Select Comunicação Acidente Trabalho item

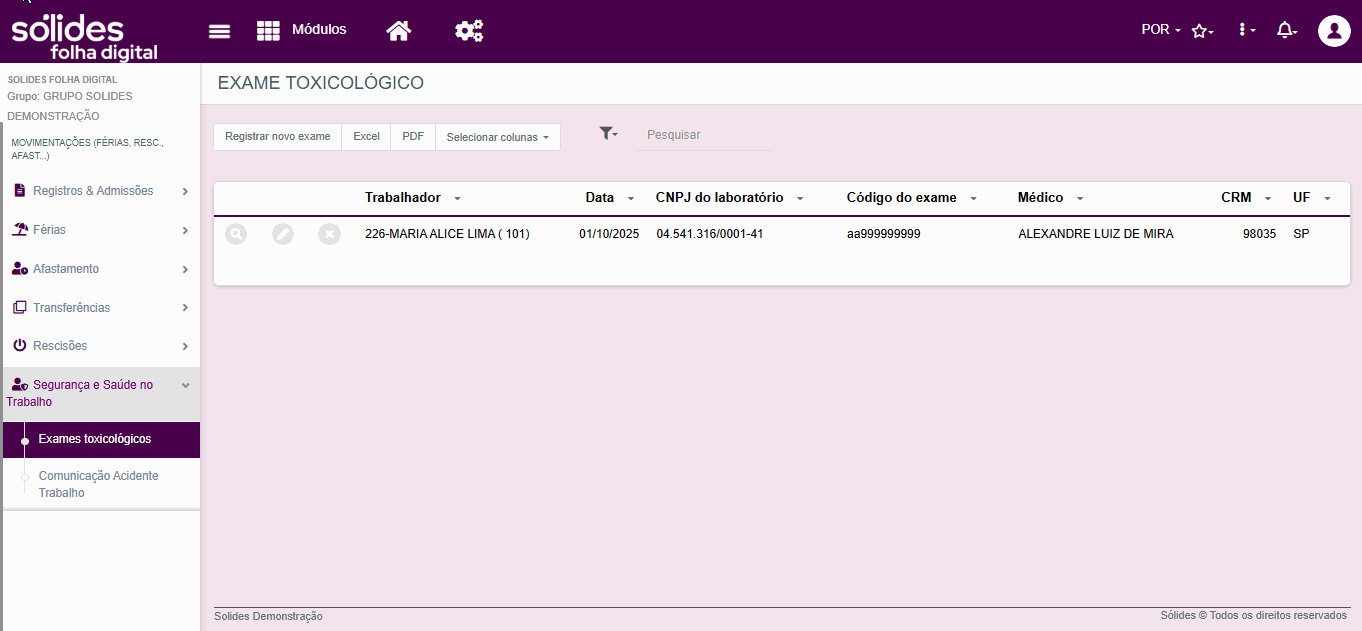99,484
